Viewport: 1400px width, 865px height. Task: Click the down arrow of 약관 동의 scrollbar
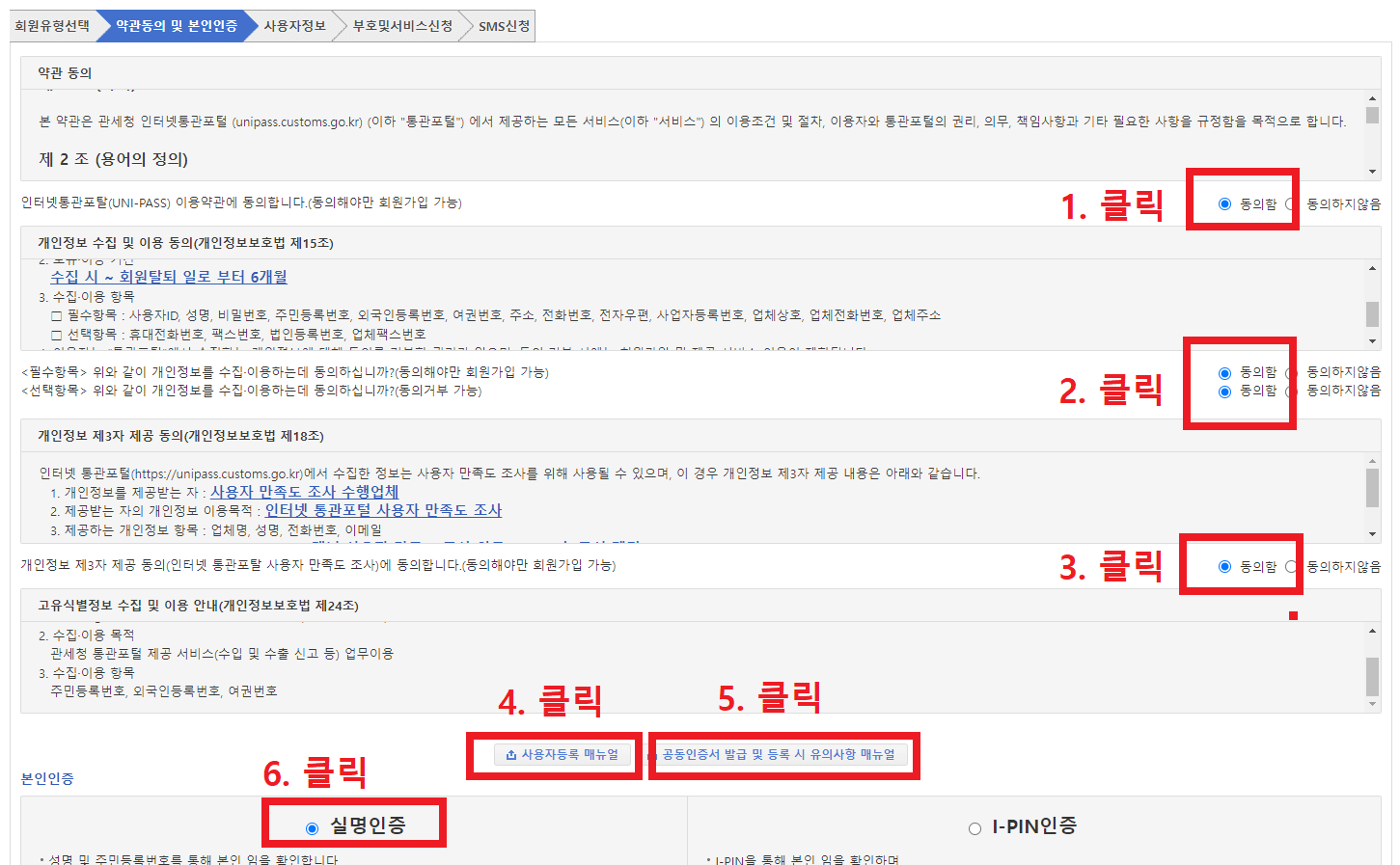coord(1372,172)
